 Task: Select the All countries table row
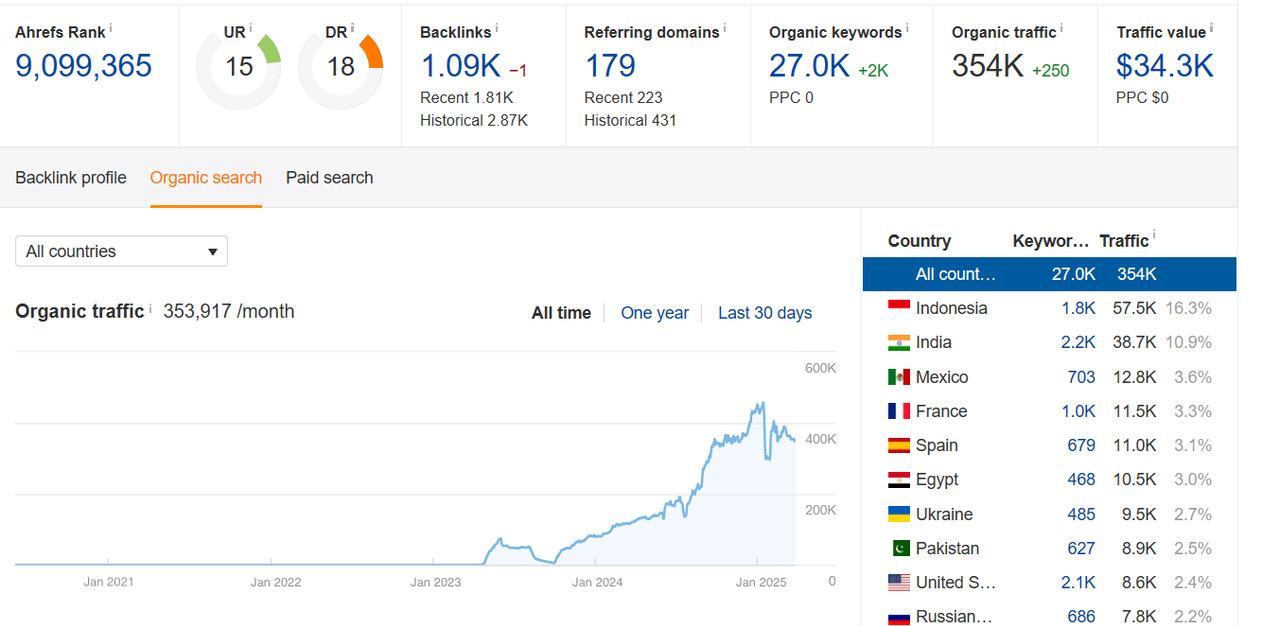pyautogui.click(x=1049, y=274)
